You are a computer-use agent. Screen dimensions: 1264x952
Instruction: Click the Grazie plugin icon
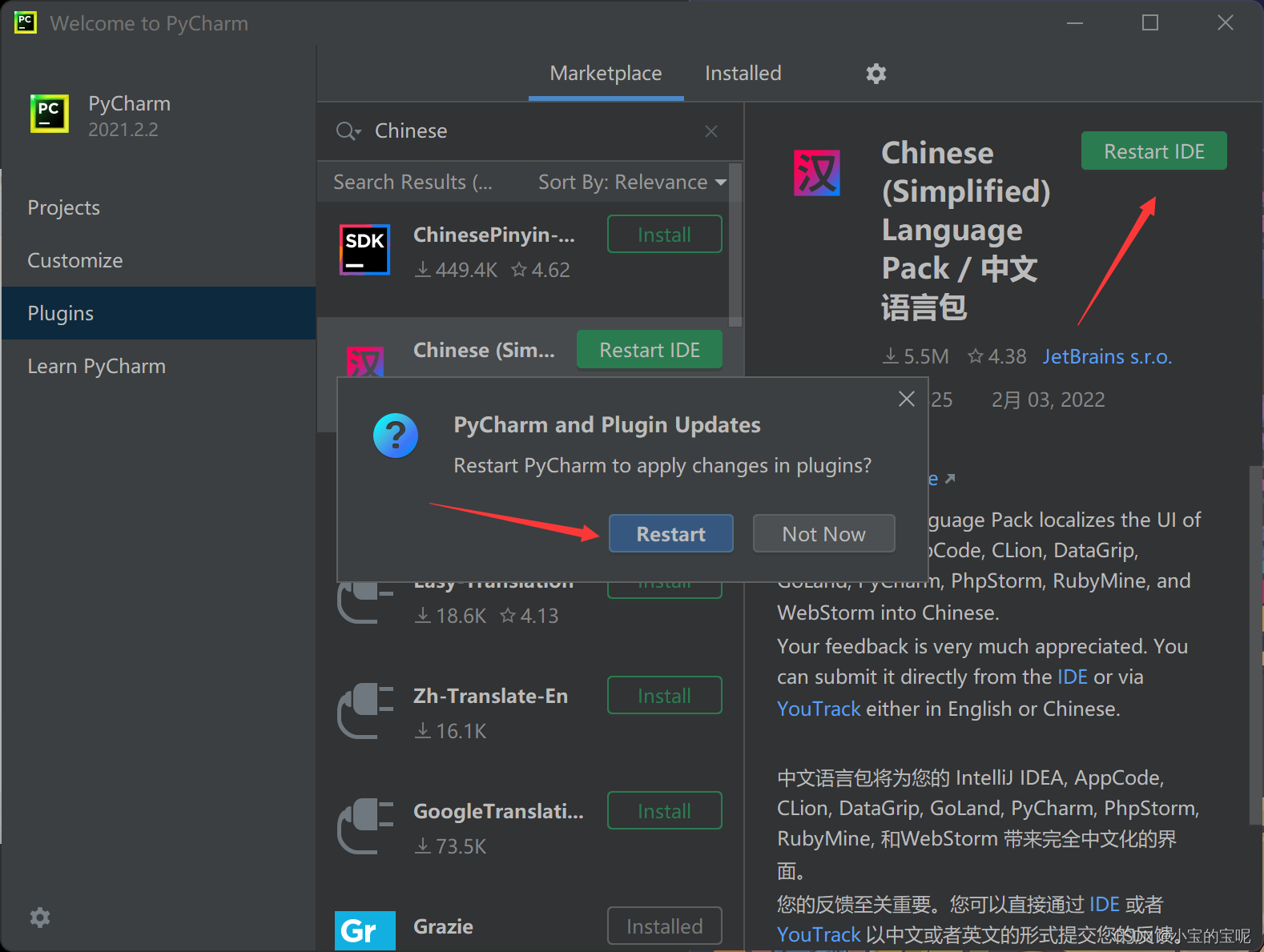pyautogui.click(x=365, y=930)
